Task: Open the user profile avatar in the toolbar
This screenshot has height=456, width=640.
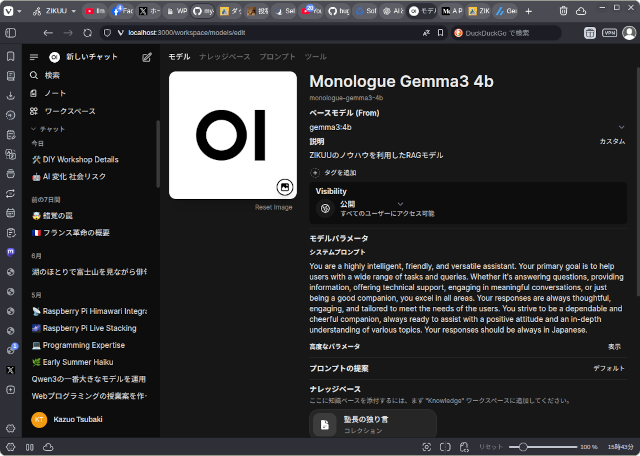Action: pyautogui.click(x=629, y=33)
